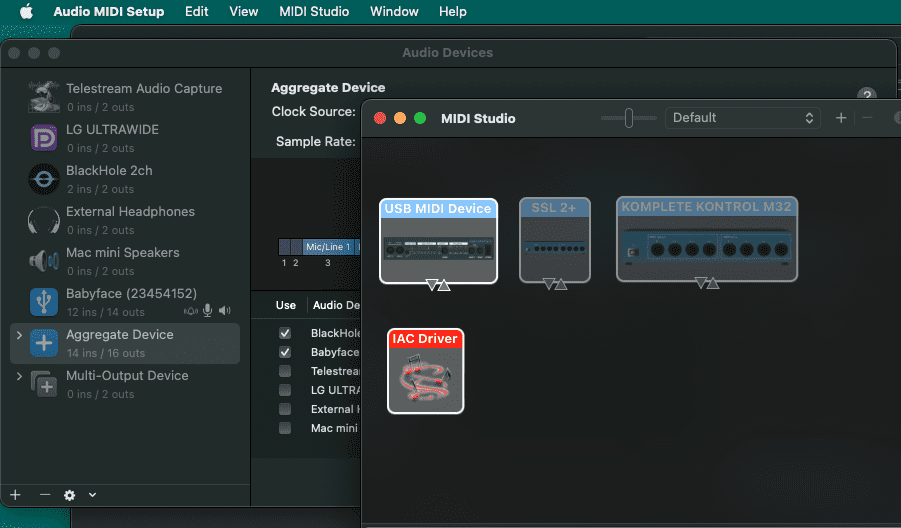Enable the Mac mini subdevice checkbox
Viewport: 901px width, 528px height.
tap(285, 428)
